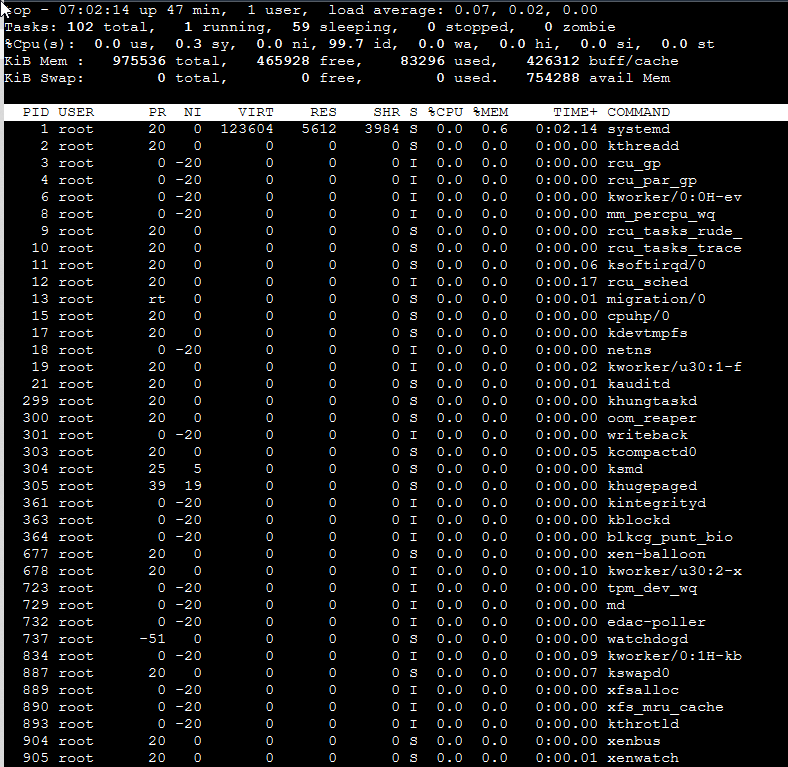Screen dimensions: 788x767
Task: Click the free memory value 465928
Action: point(283,61)
